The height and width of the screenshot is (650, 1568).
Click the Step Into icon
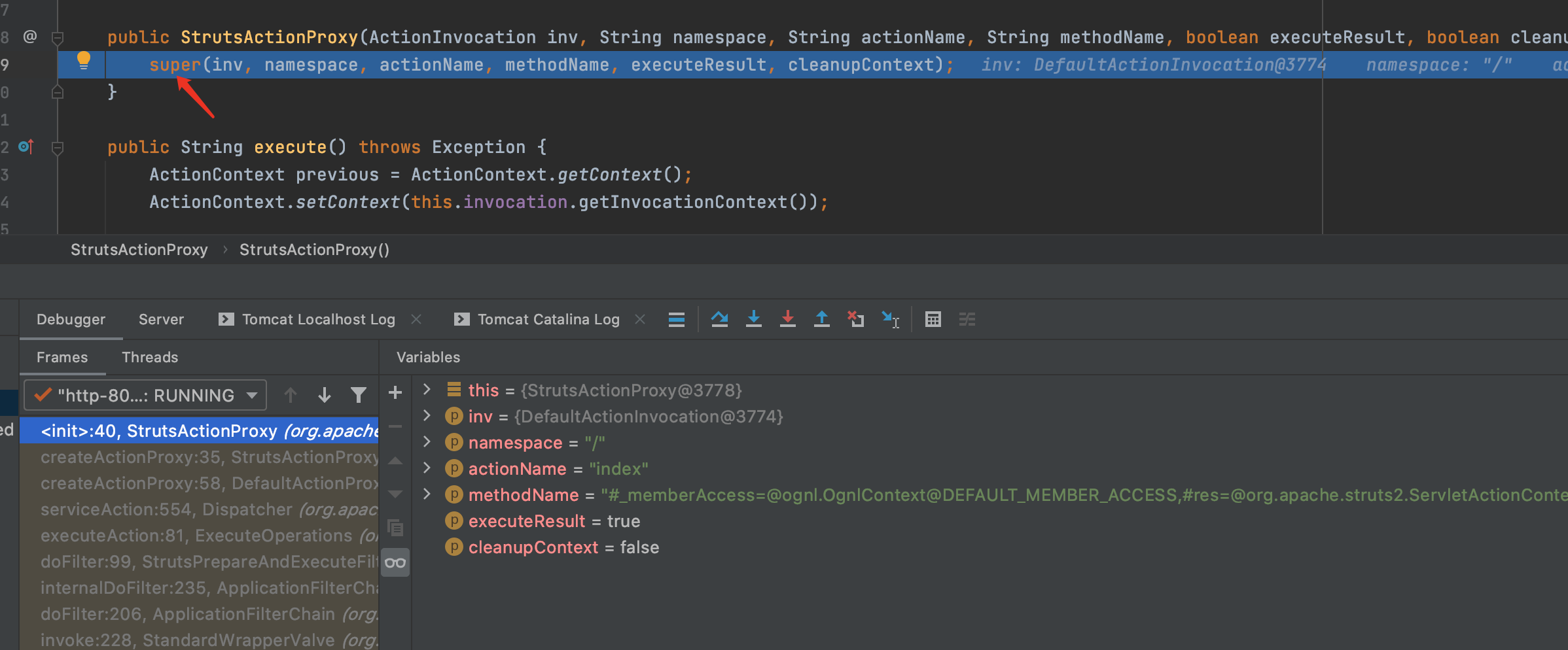pos(754,319)
